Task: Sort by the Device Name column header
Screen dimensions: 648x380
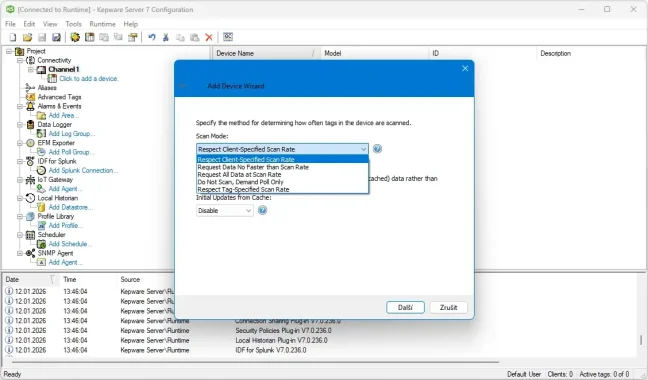Action: [267, 53]
